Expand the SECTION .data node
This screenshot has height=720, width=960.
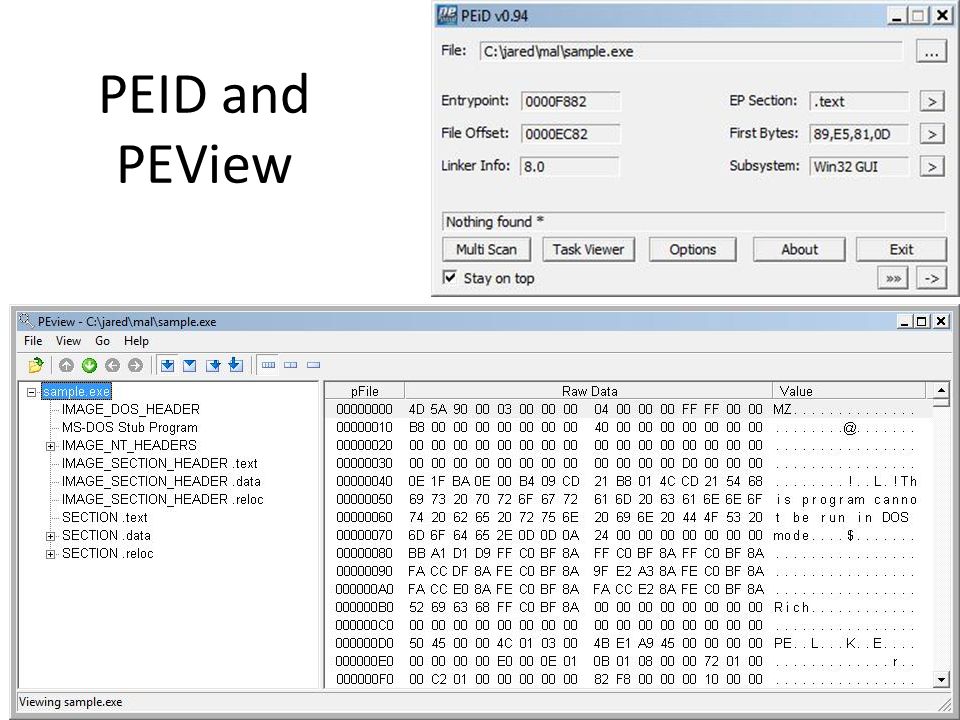(x=50, y=536)
